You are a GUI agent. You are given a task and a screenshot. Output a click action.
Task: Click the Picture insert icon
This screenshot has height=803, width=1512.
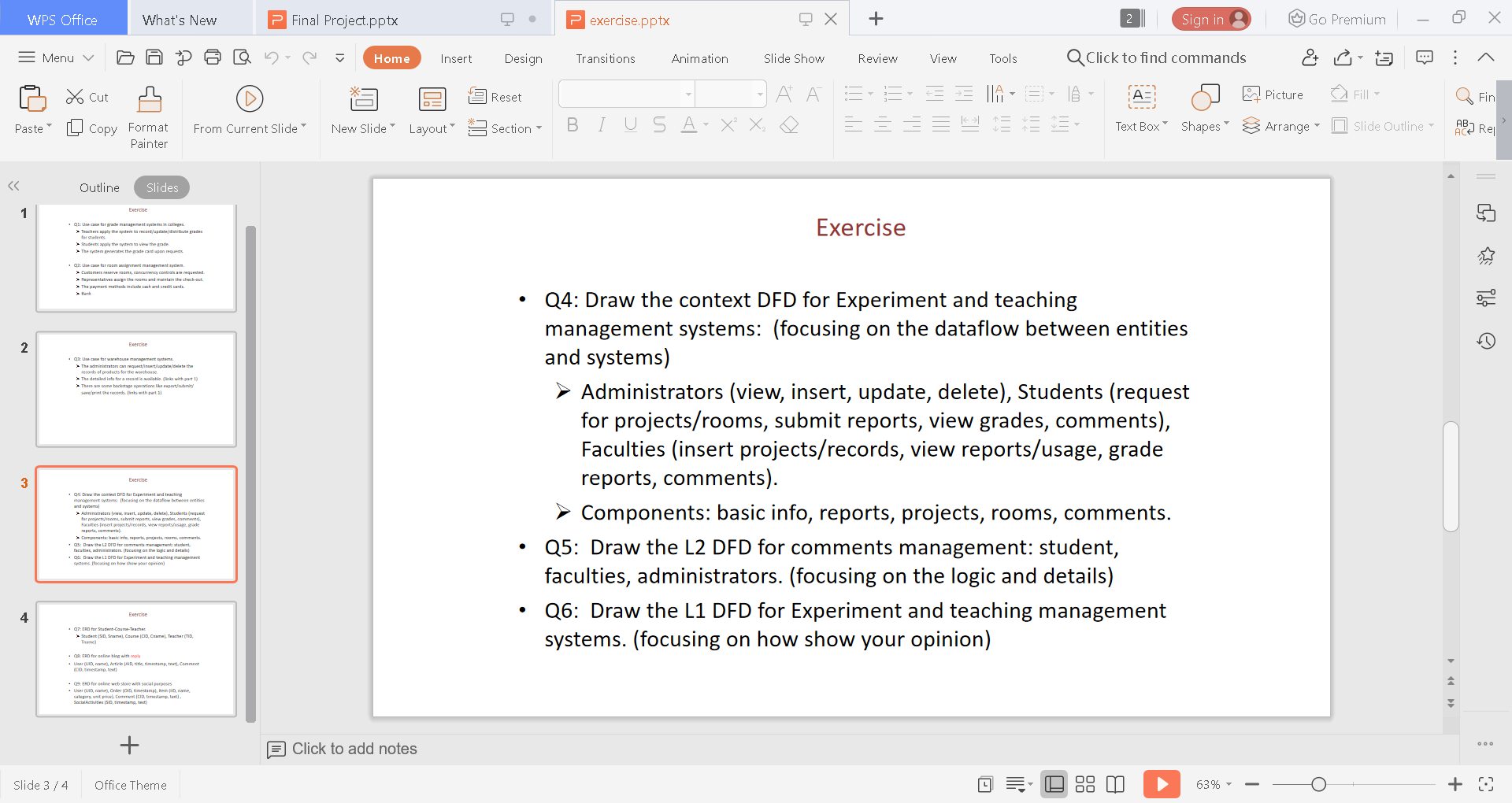[x=1251, y=94]
